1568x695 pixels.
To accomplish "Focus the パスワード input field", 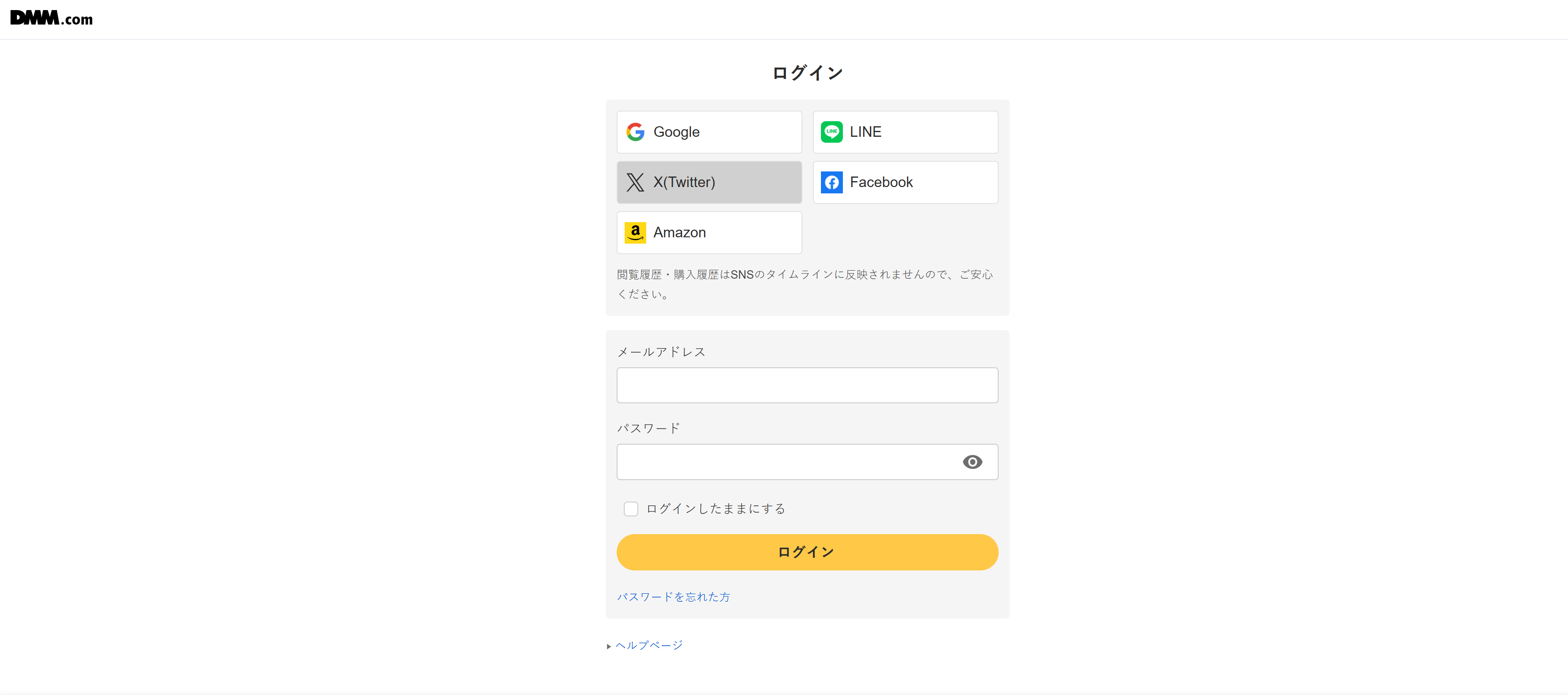I will (785, 462).
